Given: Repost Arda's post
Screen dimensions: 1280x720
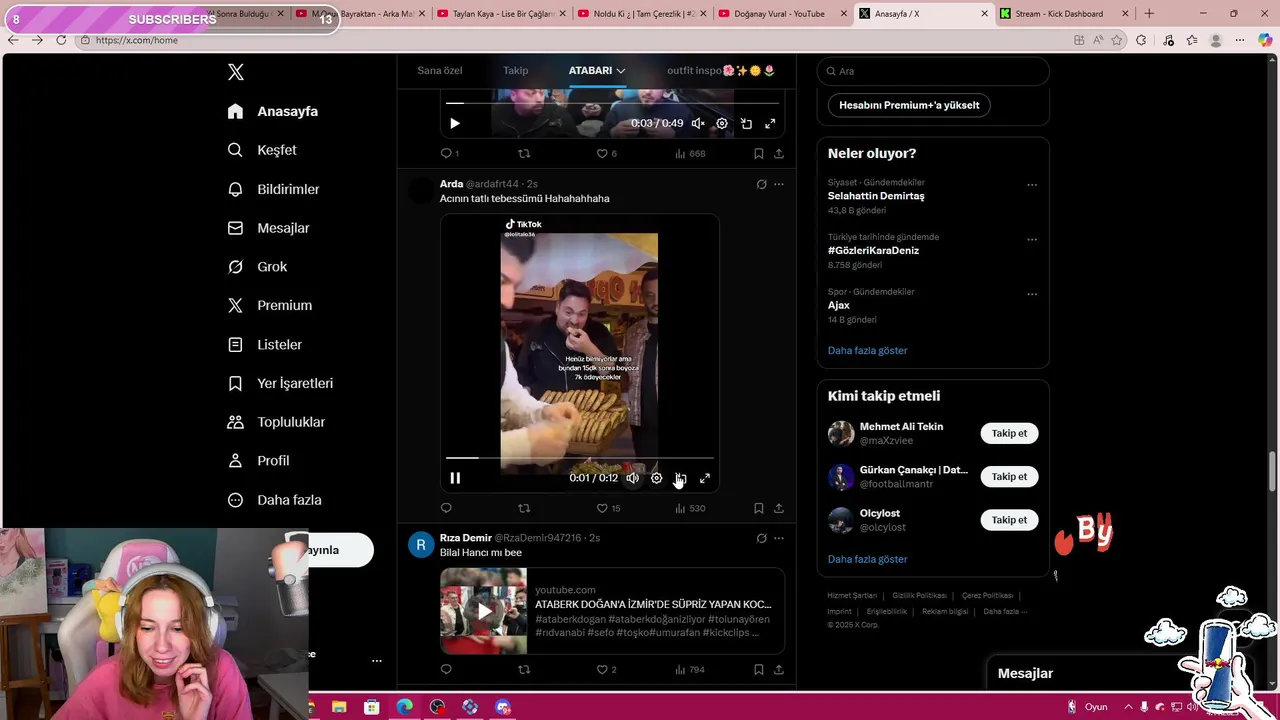Looking at the screenshot, I should pyautogui.click(x=523, y=508).
